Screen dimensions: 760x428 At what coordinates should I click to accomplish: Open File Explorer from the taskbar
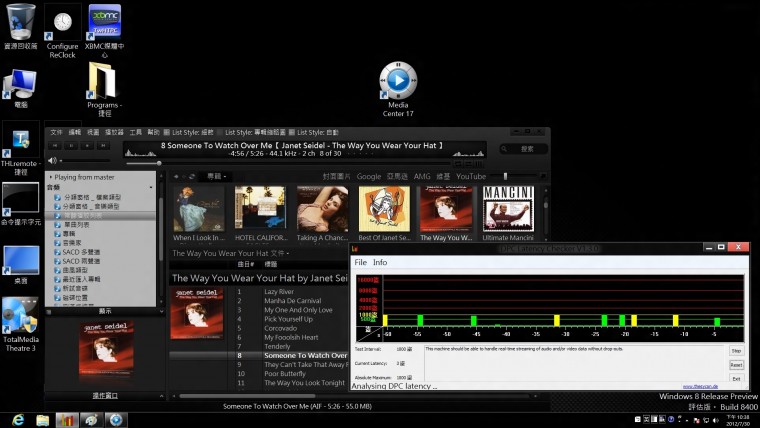pyautogui.click(x=43, y=419)
